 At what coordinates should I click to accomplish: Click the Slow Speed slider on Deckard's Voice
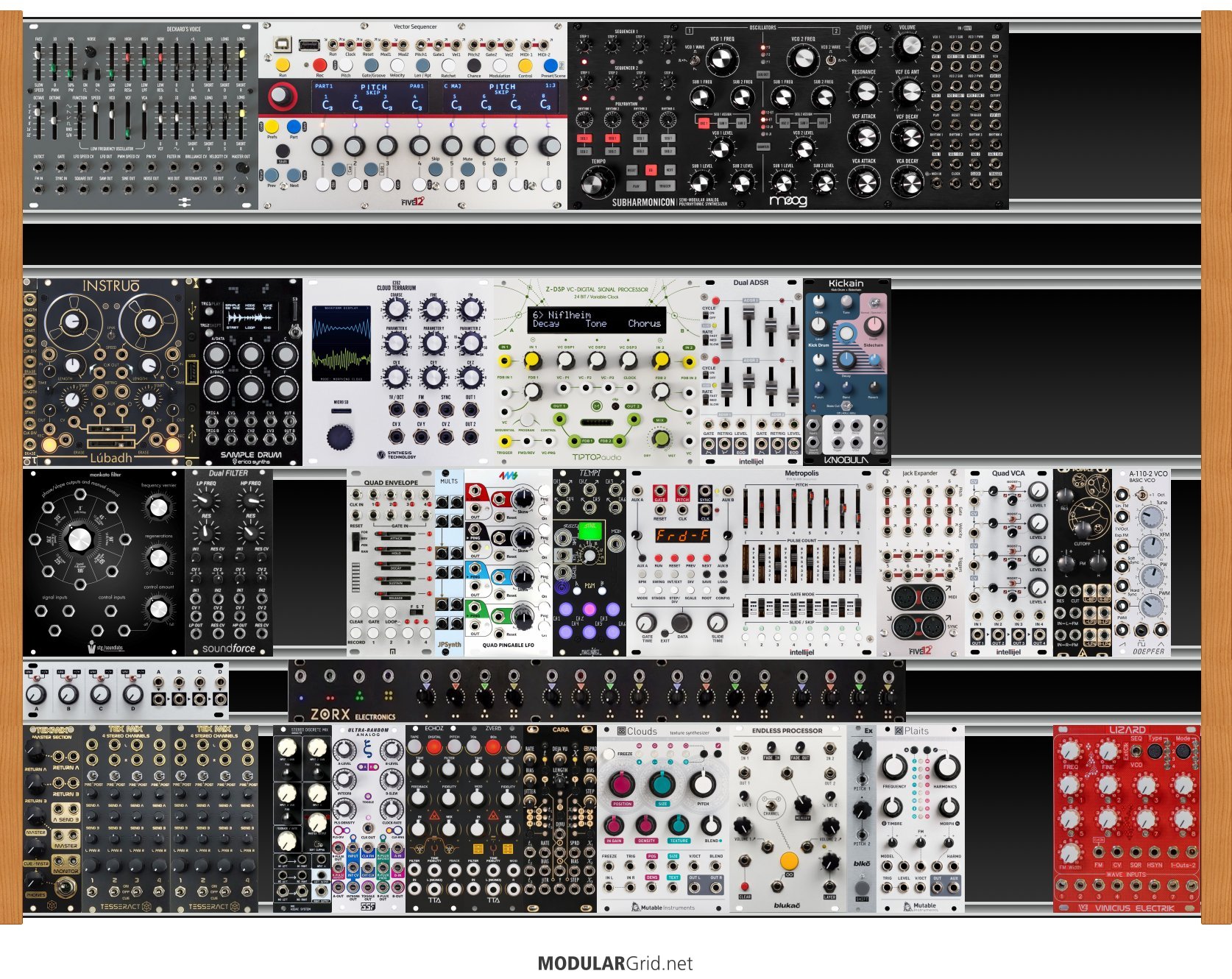[x=39, y=60]
